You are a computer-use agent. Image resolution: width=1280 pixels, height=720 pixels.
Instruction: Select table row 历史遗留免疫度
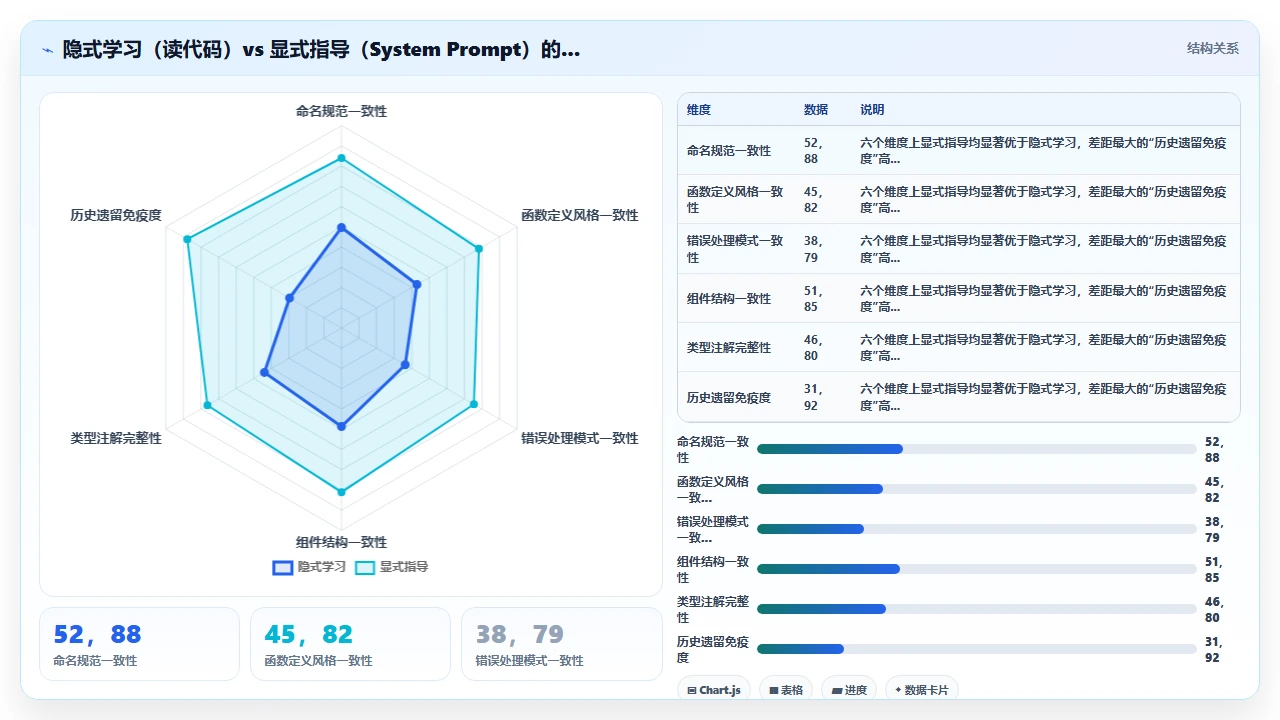958,397
